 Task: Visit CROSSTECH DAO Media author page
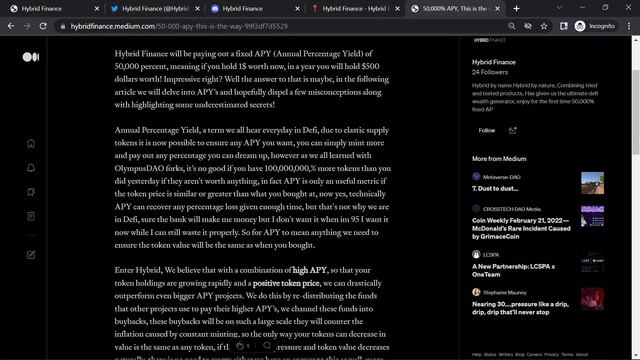point(511,209)
